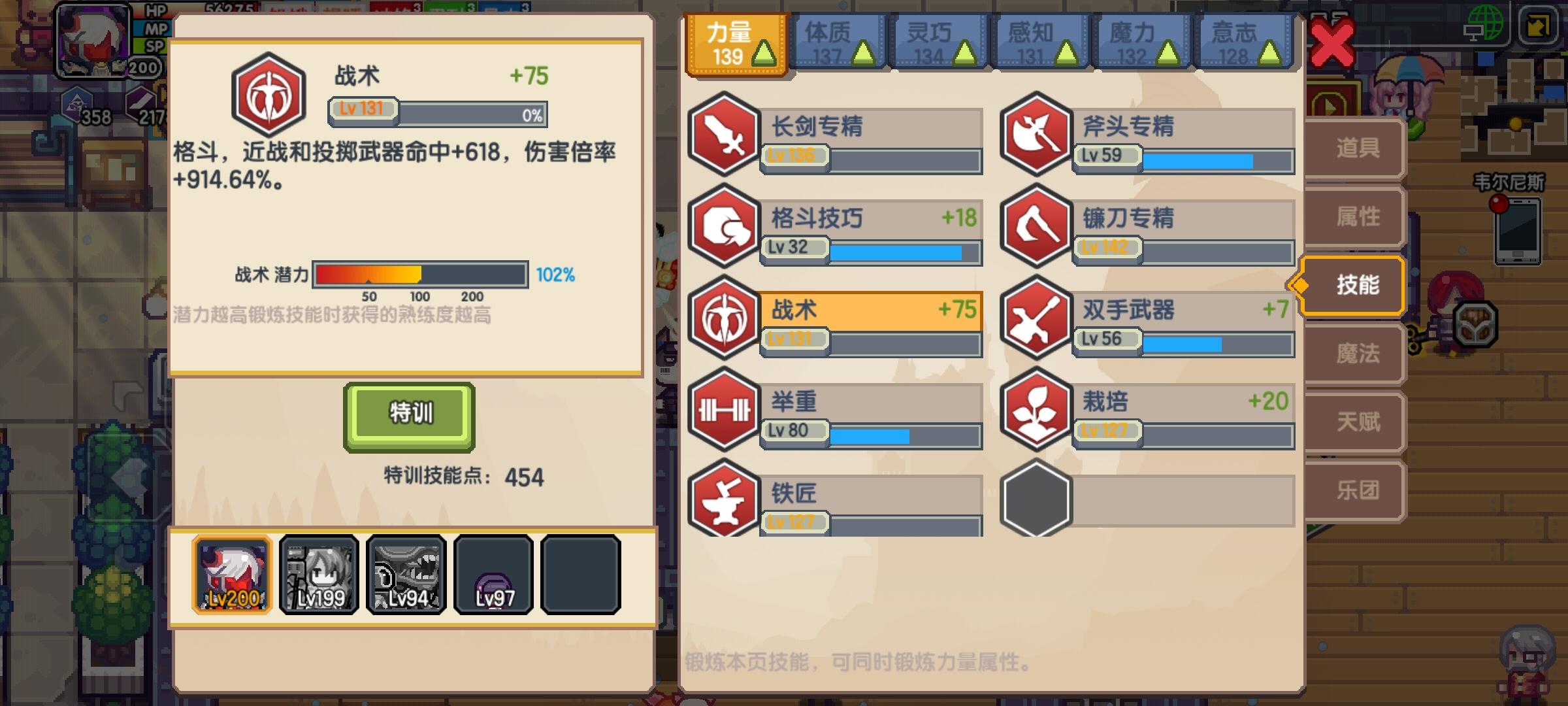The image size is (1568, 706).
Task: Close the skills panel with red X
Action: click(1332, 43)
